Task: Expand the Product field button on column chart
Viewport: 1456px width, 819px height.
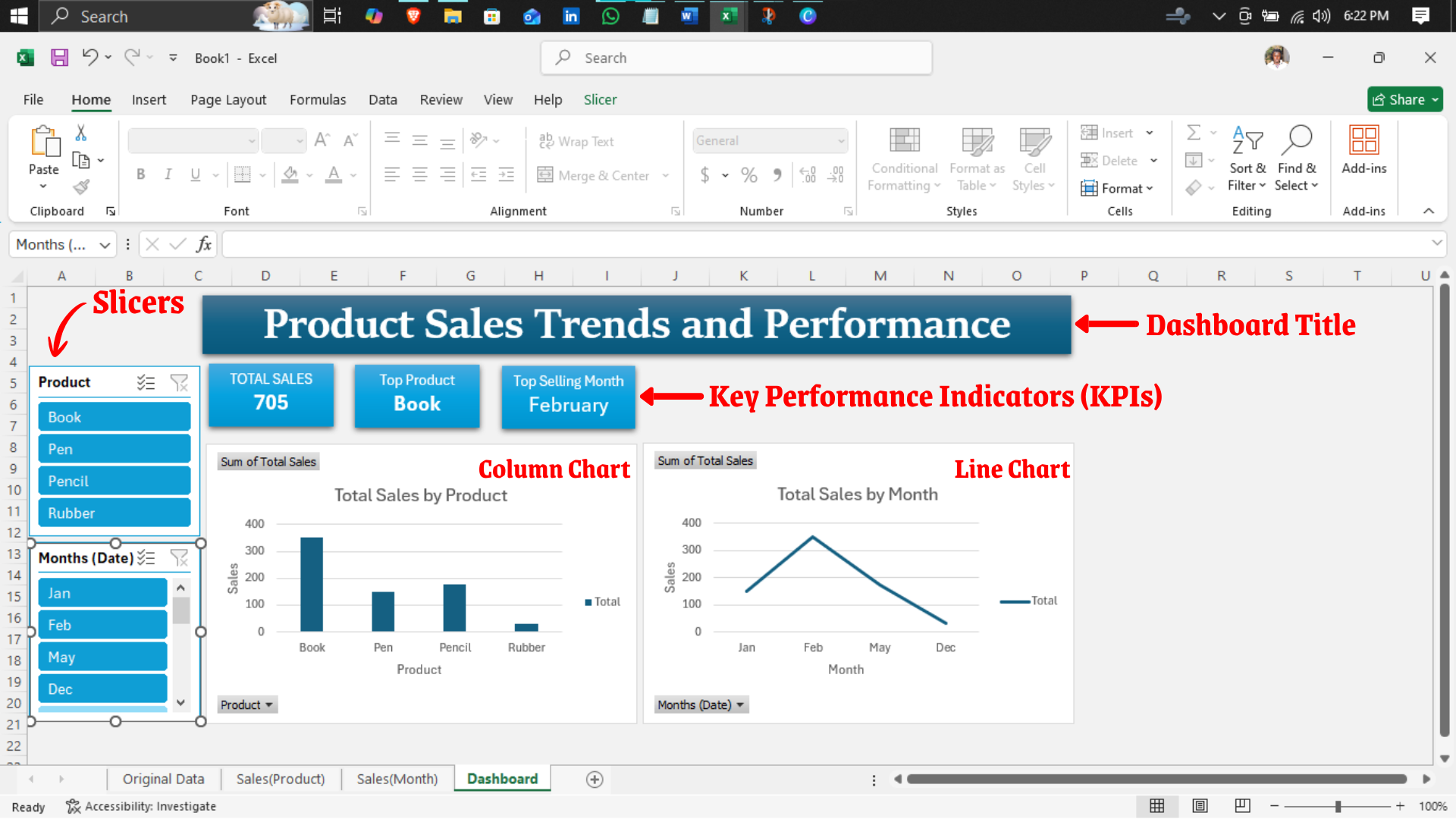Action: click(x=246, y=705)
